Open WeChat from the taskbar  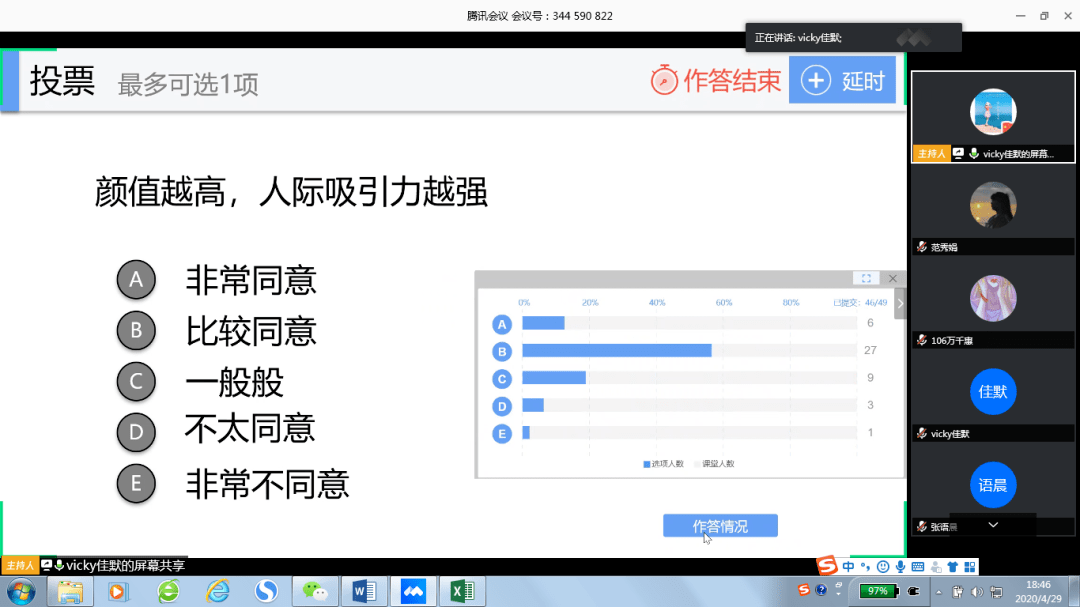[314, 591]
